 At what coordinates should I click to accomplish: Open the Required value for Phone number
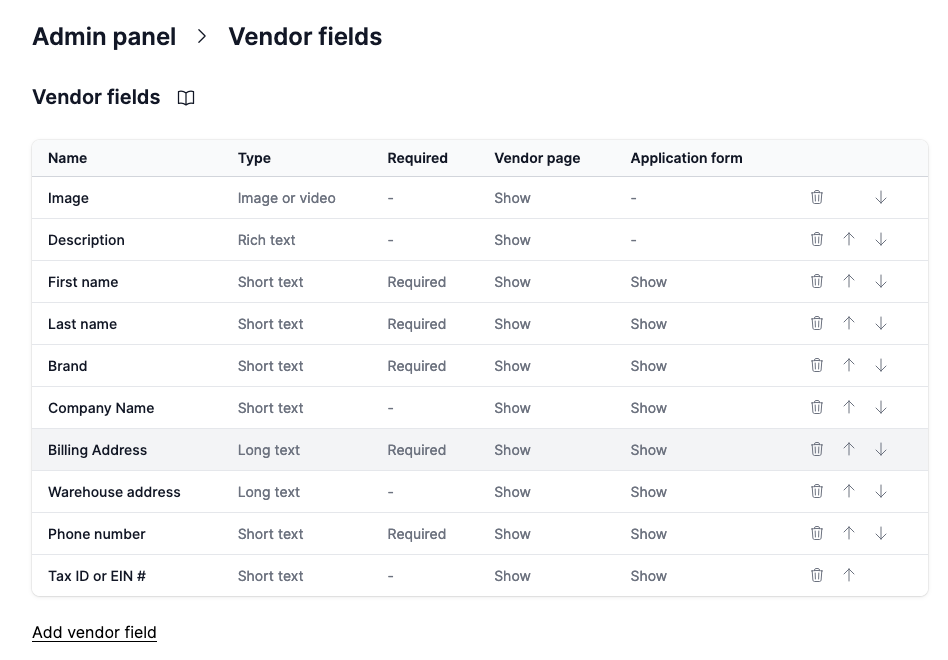coord(416,533)
